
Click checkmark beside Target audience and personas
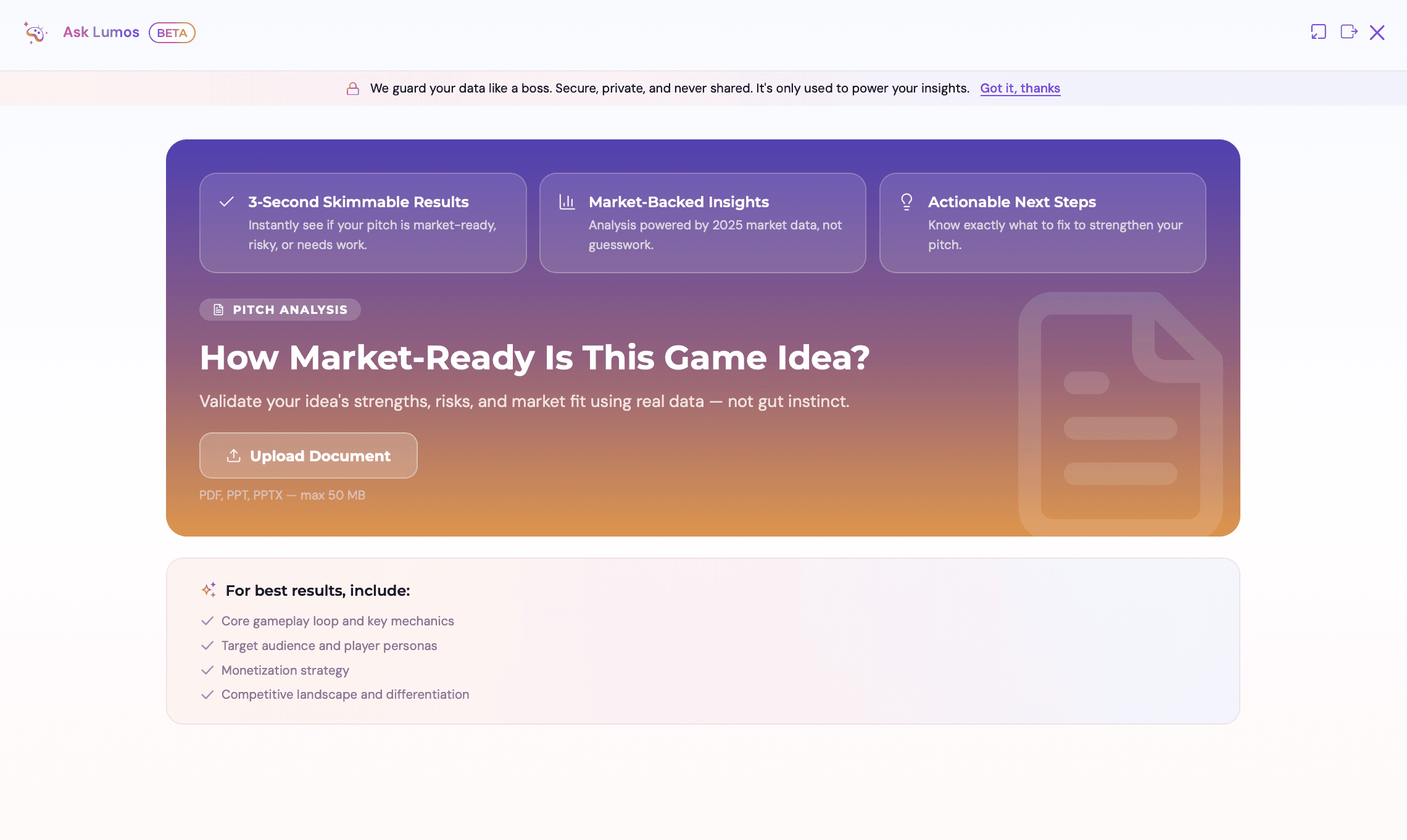click(x=207, y=646)
